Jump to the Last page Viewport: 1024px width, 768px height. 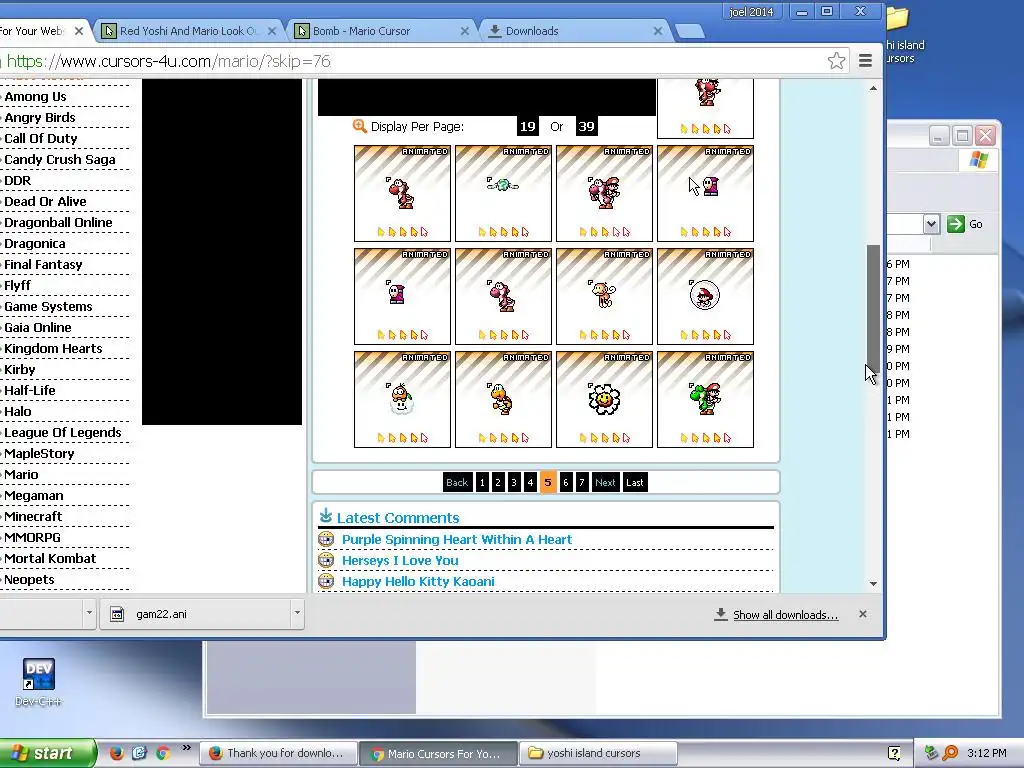635,482
